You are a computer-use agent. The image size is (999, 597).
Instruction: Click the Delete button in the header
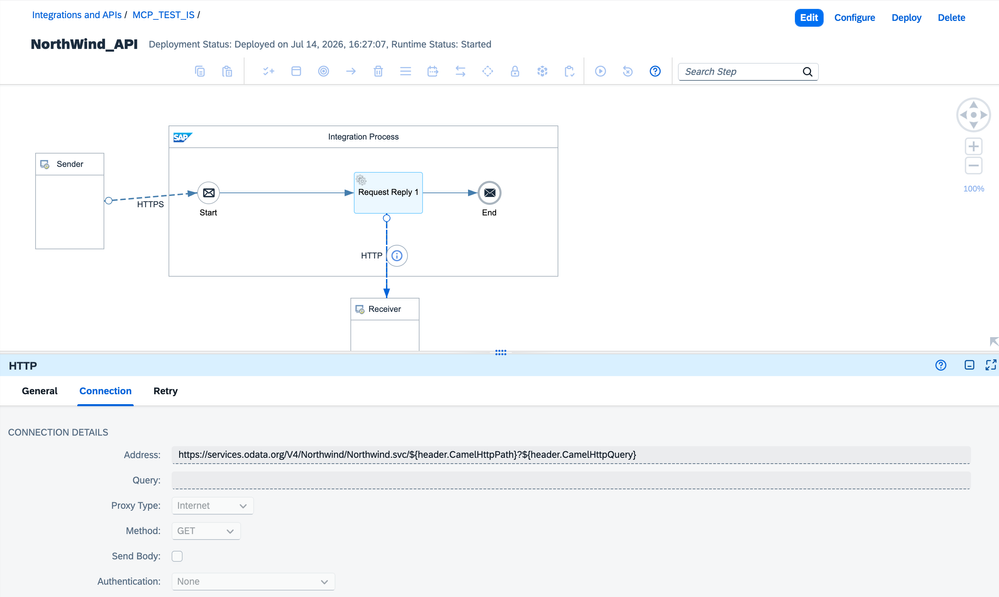tap(951, 18)
